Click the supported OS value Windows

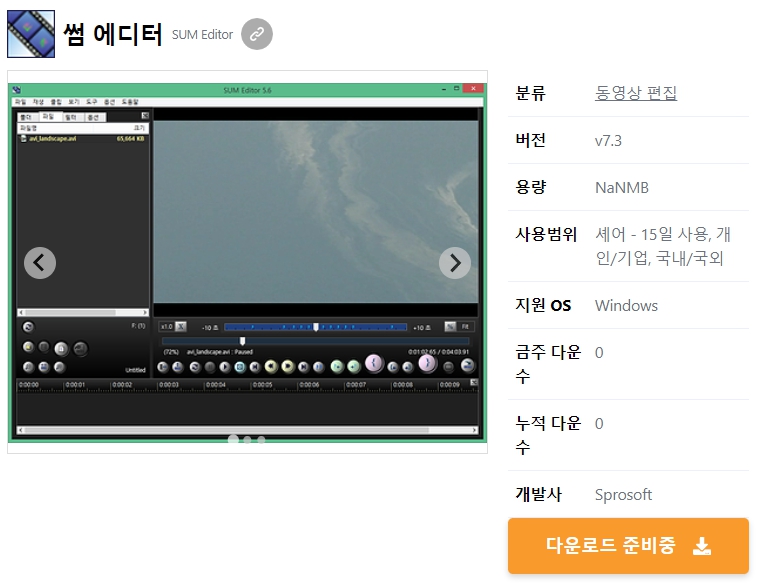[x=626, y=305]
